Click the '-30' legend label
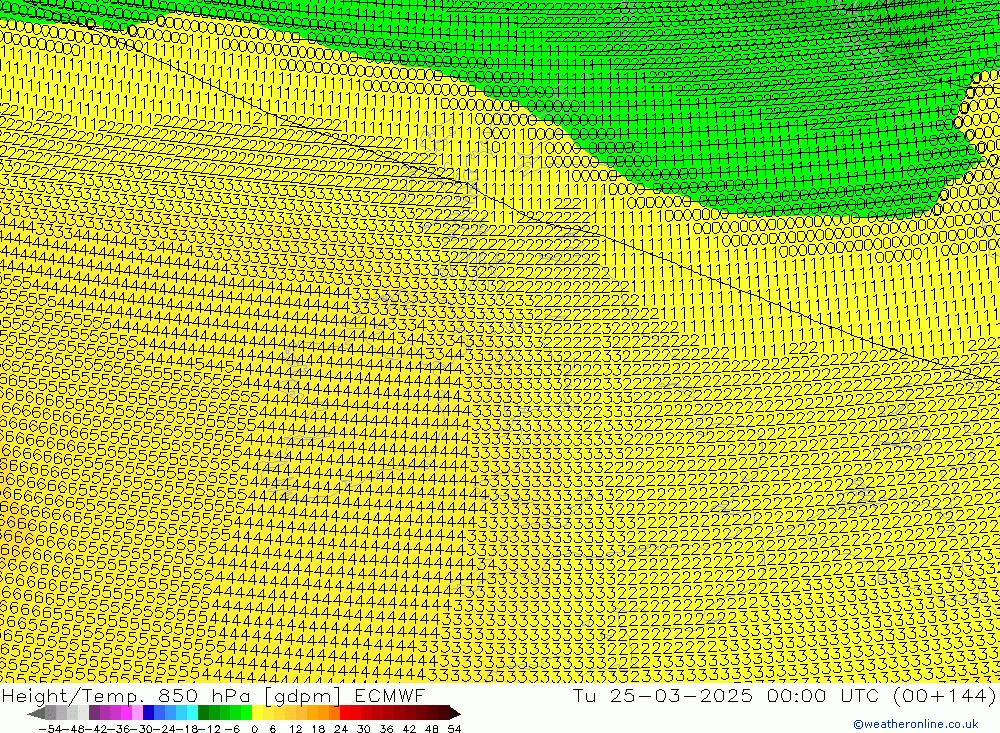The height and width of the screenshot is (733, 1000). pos(142,729)
